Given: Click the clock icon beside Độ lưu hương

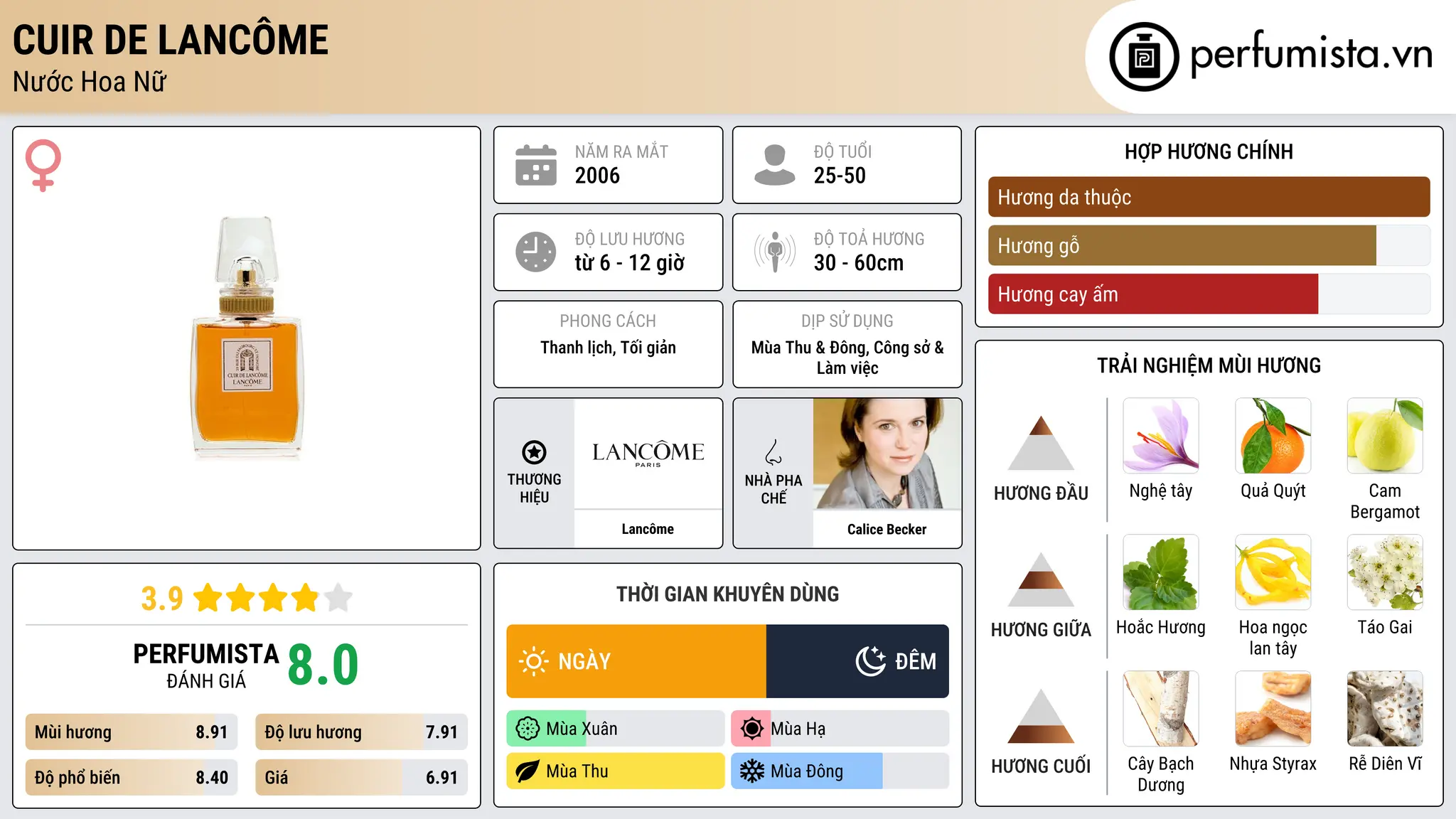Looking at the screenshot, I should point(536,252).
